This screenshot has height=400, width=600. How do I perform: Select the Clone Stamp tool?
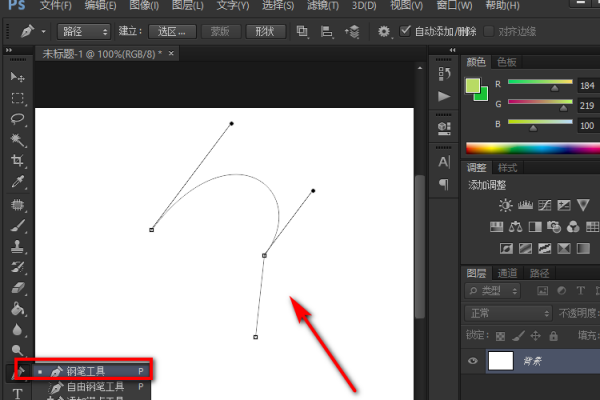[x=17, y=247]
